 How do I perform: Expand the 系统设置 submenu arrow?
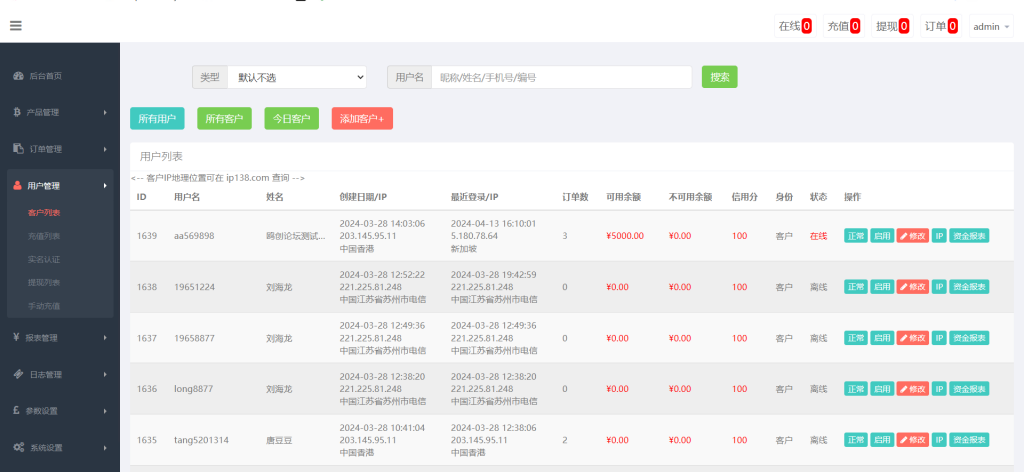(105, 447)
